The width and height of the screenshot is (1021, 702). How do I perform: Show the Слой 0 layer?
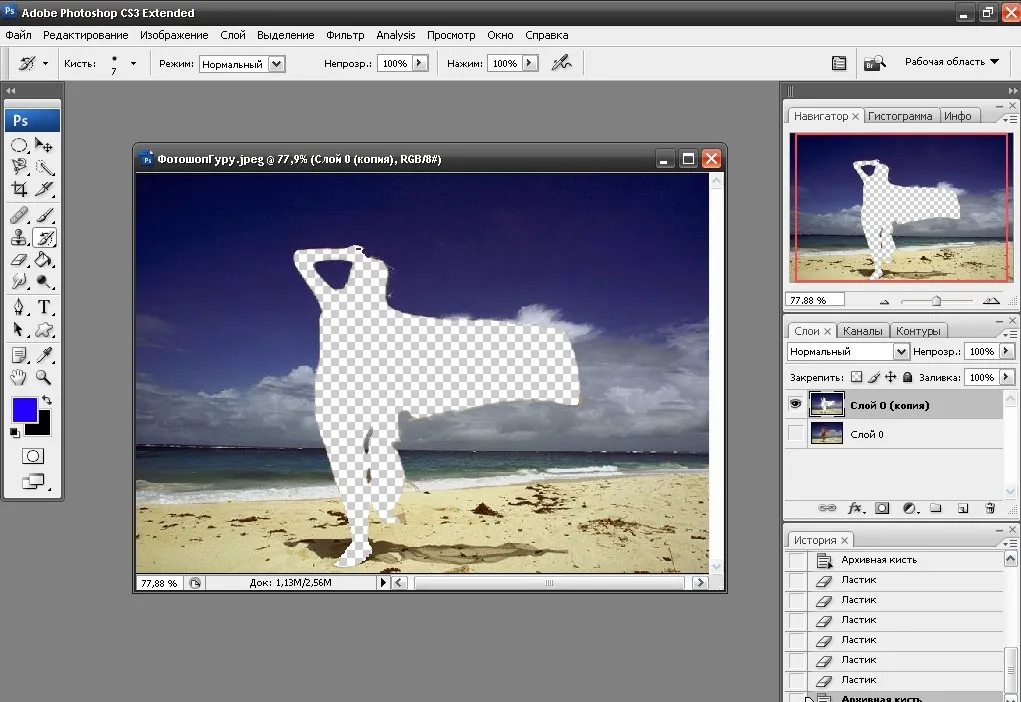[x=795, y=433]
